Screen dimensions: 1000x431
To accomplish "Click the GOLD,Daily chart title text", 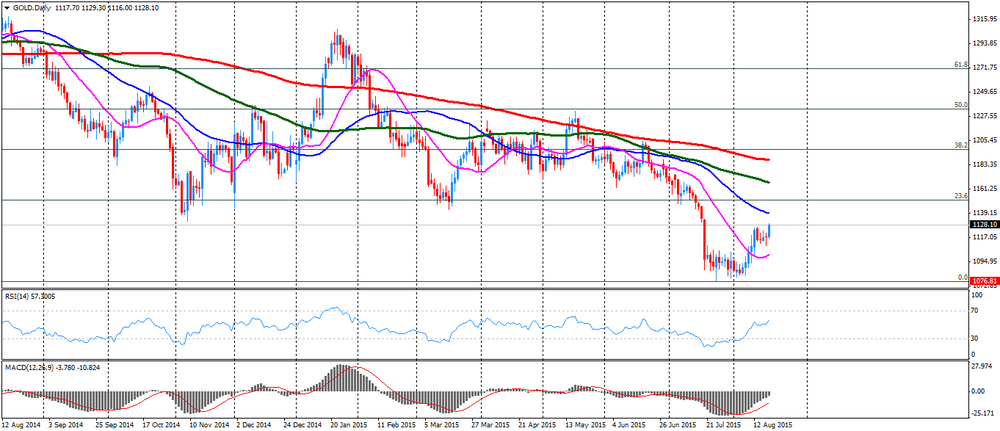I will click(32, 8).
